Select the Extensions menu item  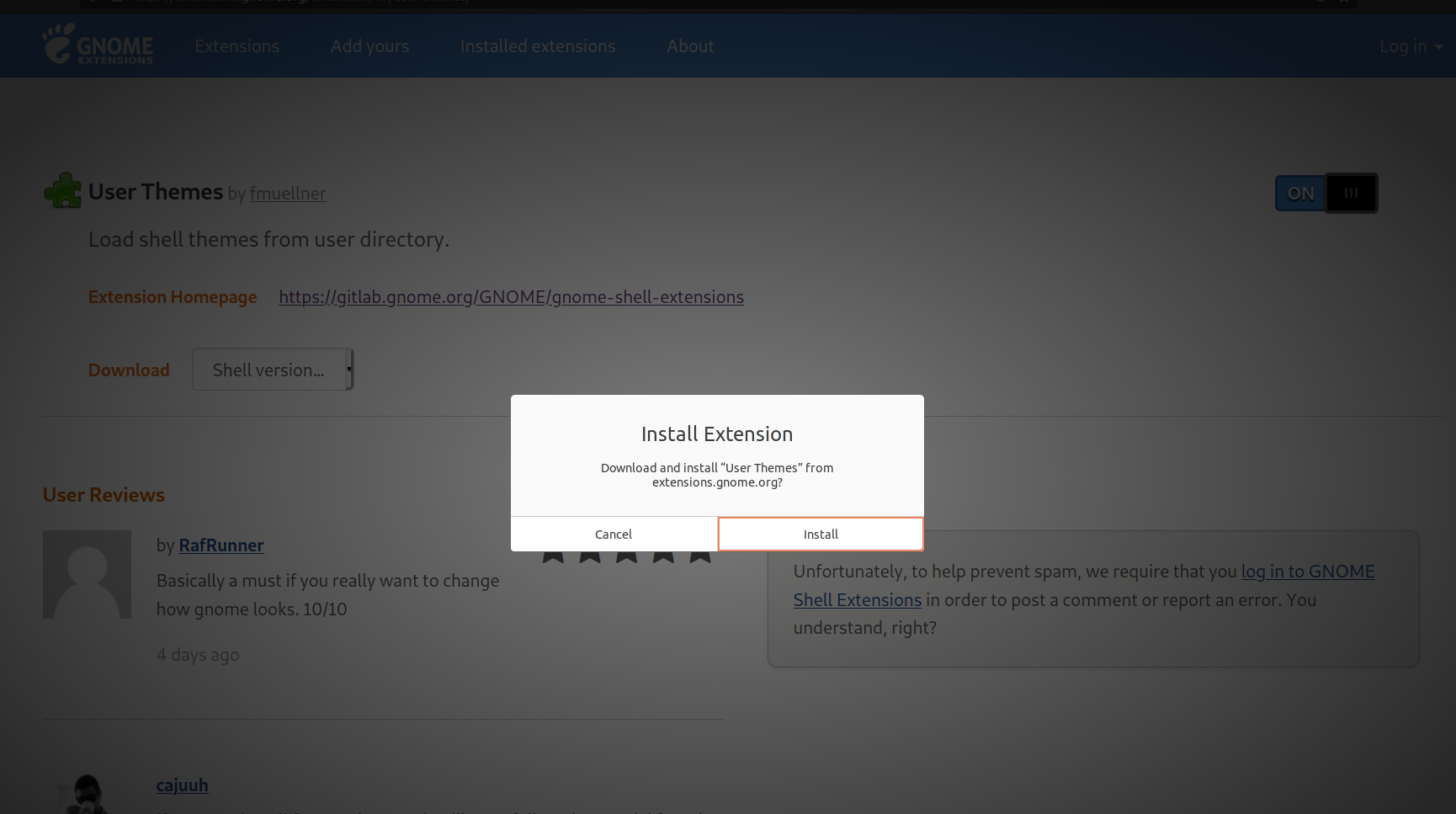236,46
